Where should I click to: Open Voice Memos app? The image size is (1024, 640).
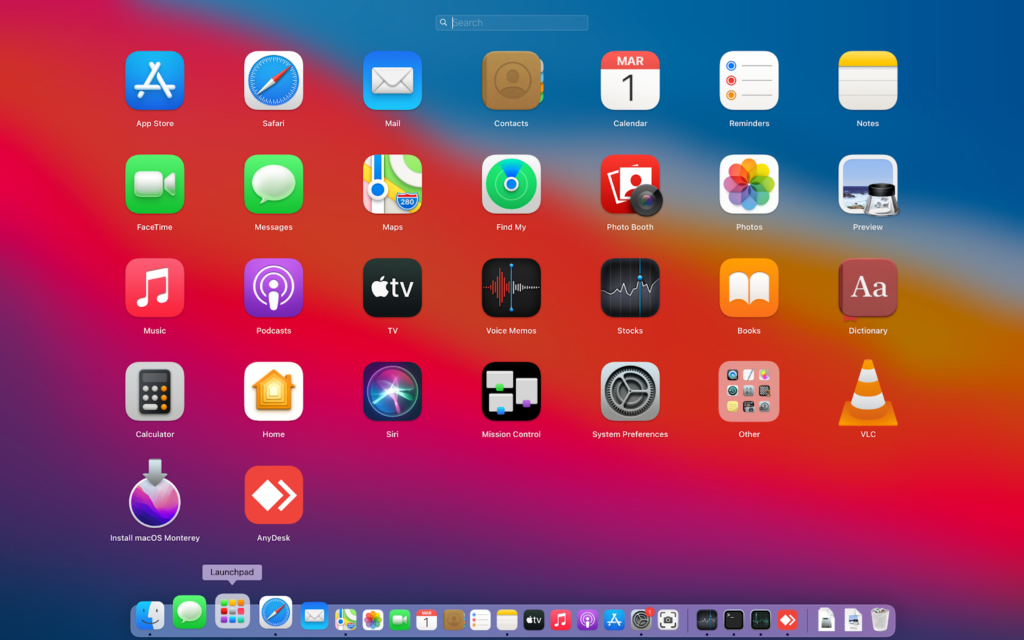pyautogui.click(x=511, y=288)
